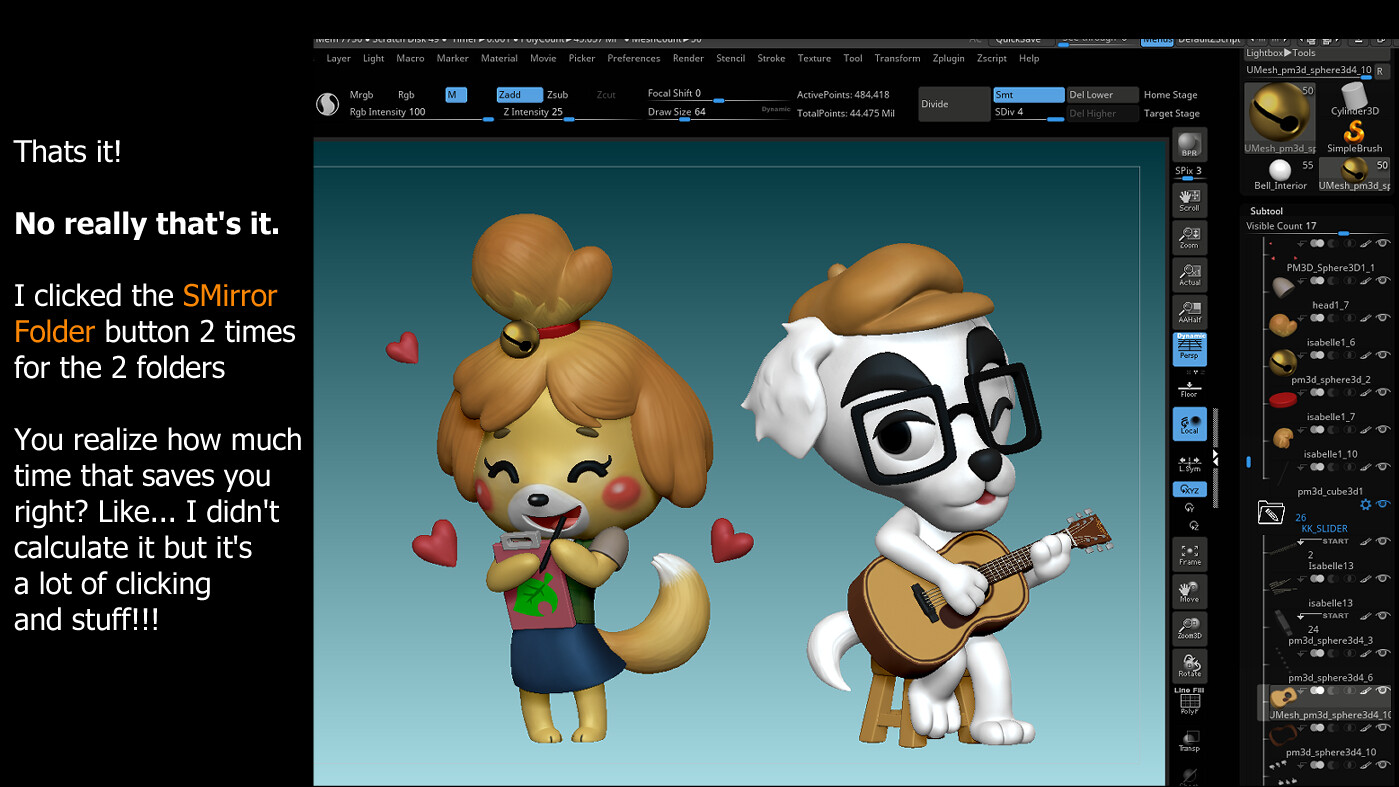Select the Zoom canvas icon
This screenshot has width=1399, height=787.
pos(1189,237)
